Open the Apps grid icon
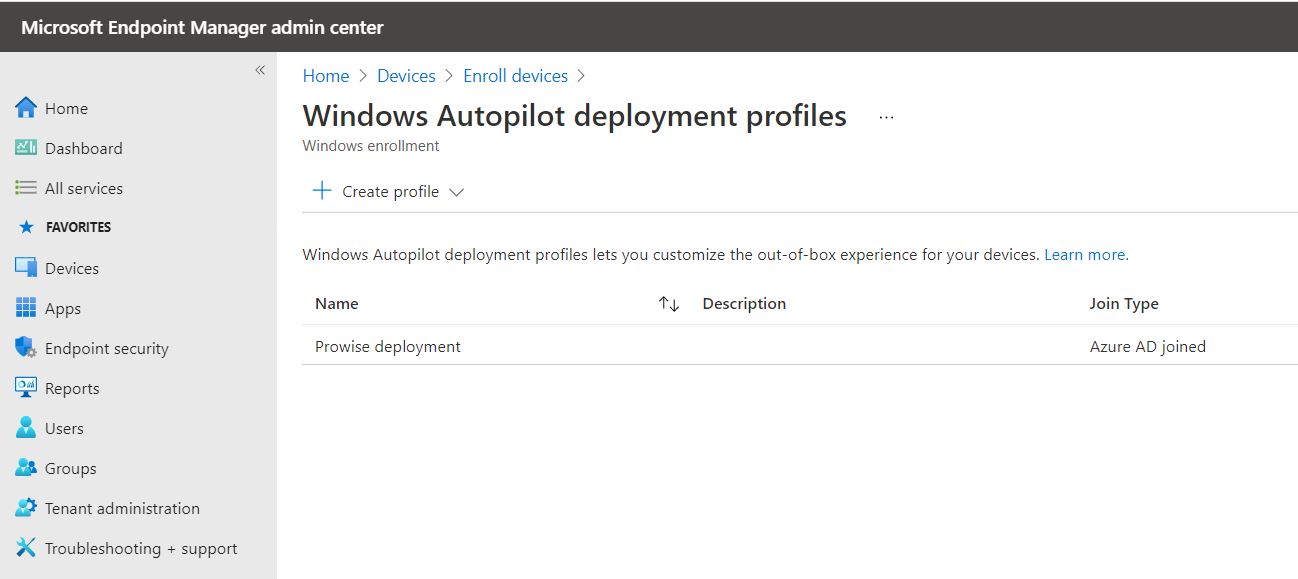 coord(26,308)
